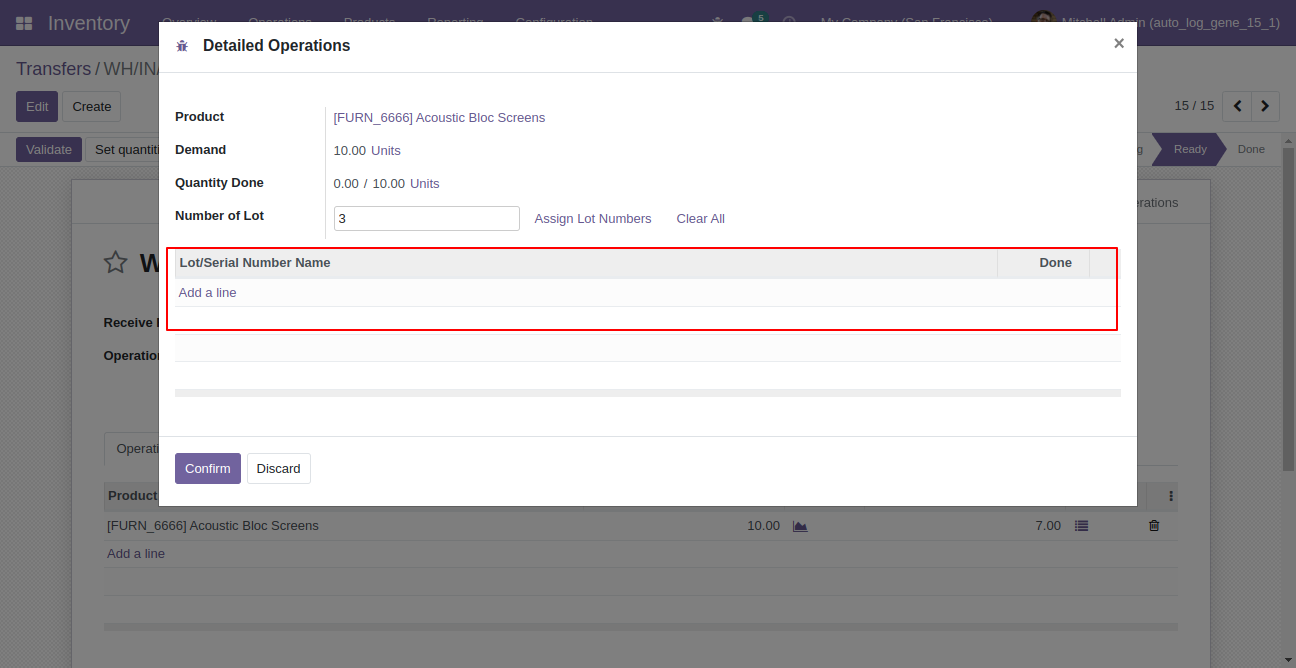Add a line in the background operations table
This screenshot has height=668, width=1296.
coord(136,554)
